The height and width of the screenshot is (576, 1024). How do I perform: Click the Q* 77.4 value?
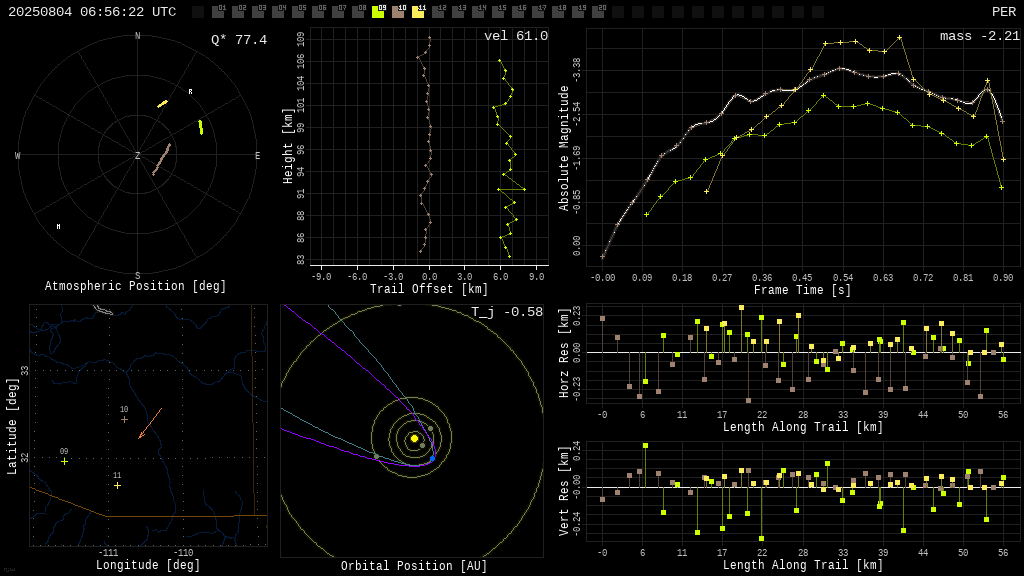click(x=239, y=40)
